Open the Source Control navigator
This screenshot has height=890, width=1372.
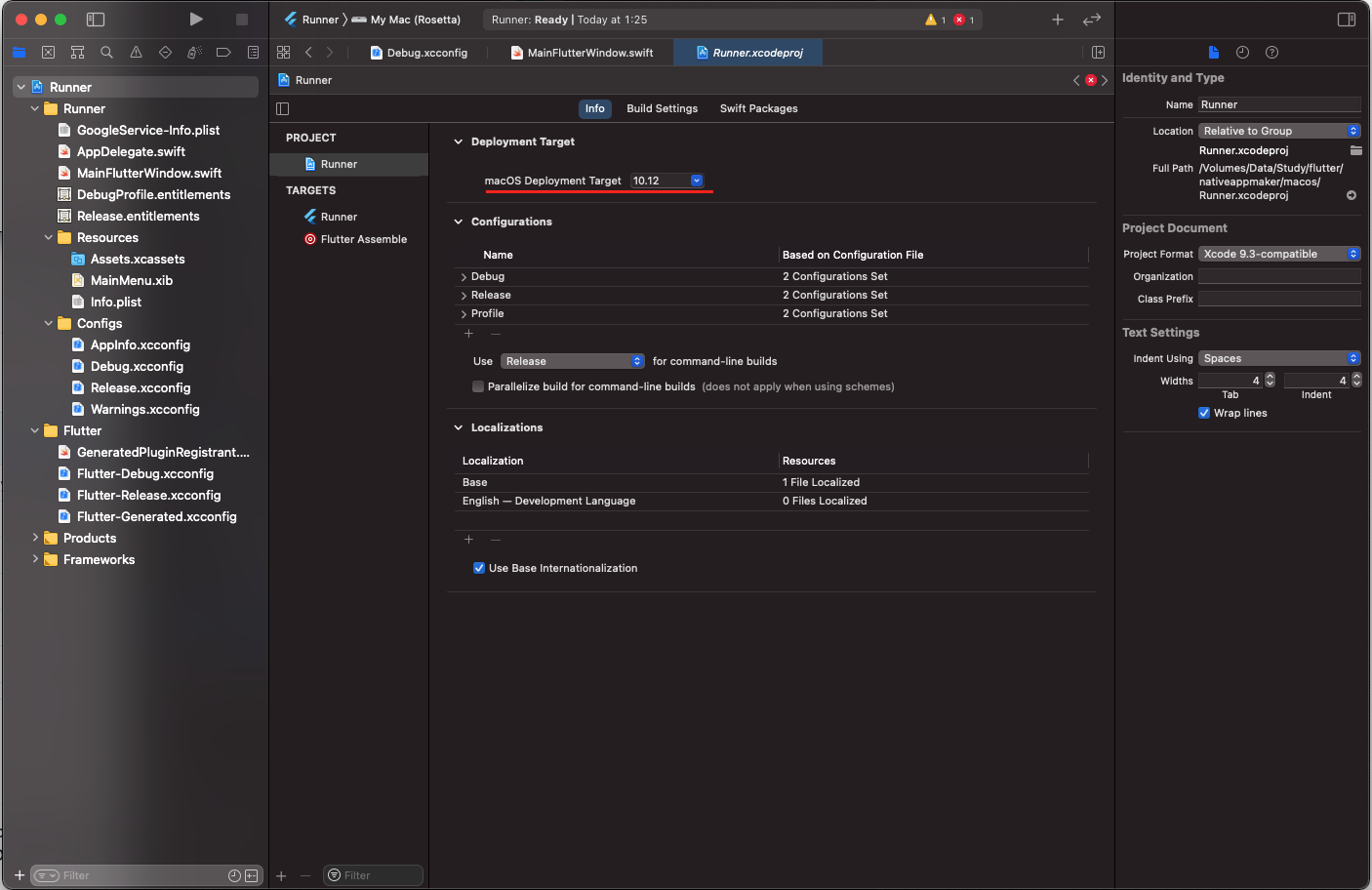coord(48,53)
